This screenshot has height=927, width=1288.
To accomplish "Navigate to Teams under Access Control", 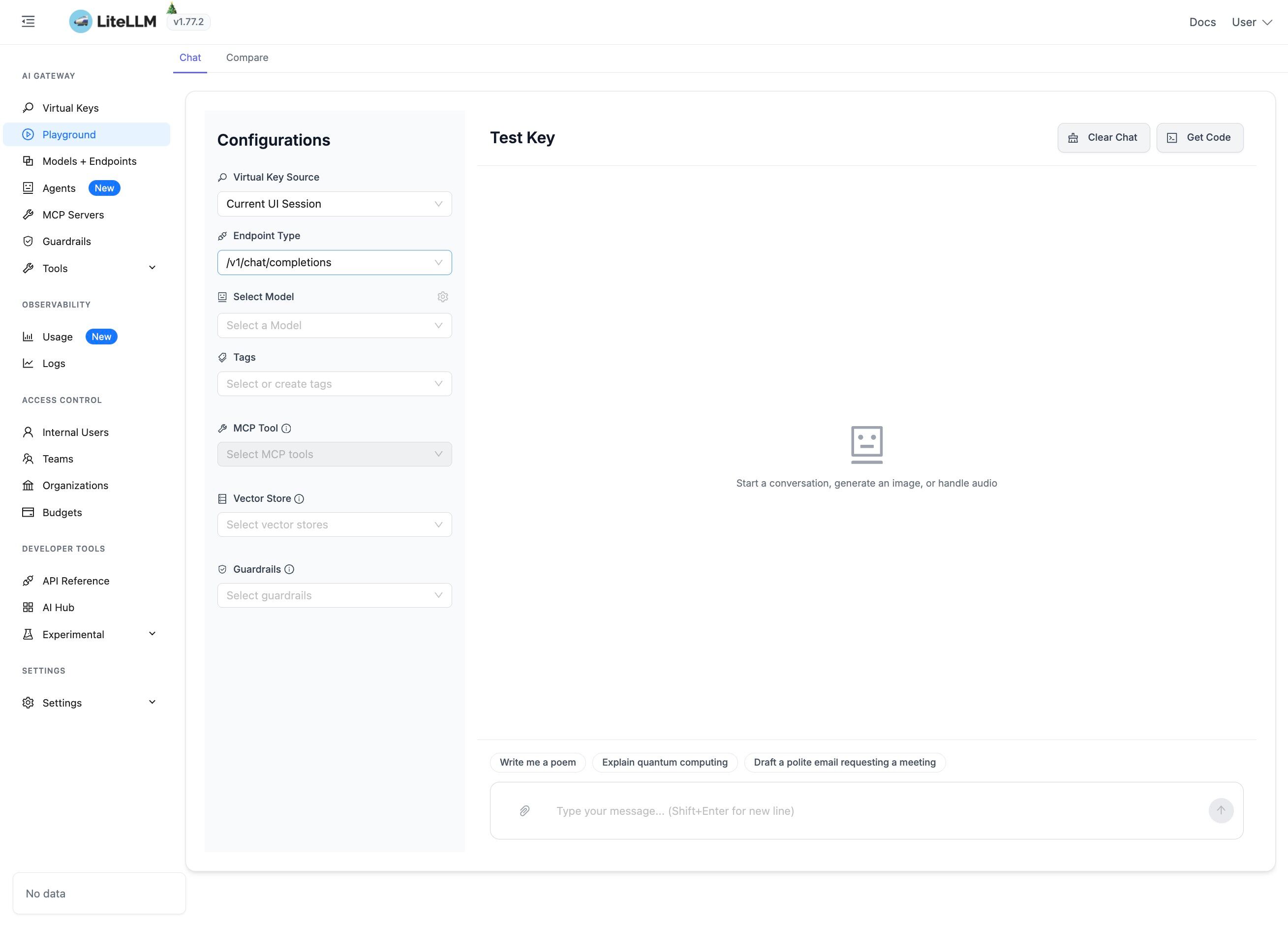I will tap(58, 459).
